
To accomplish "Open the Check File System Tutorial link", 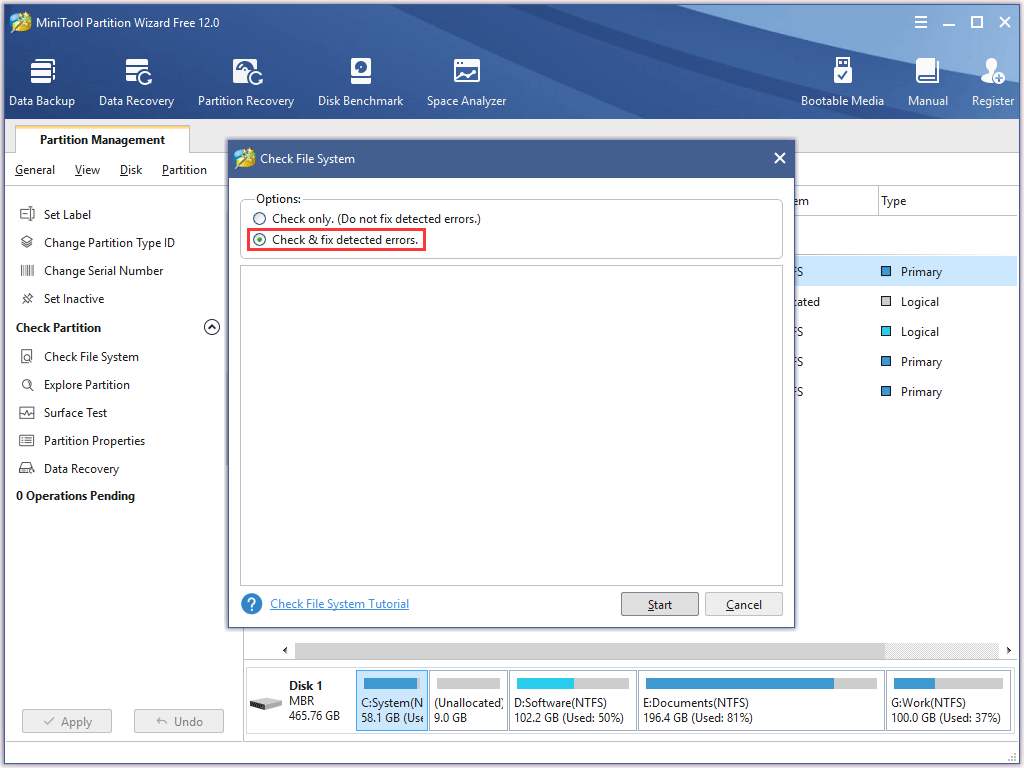I will (x=339, y=603).
